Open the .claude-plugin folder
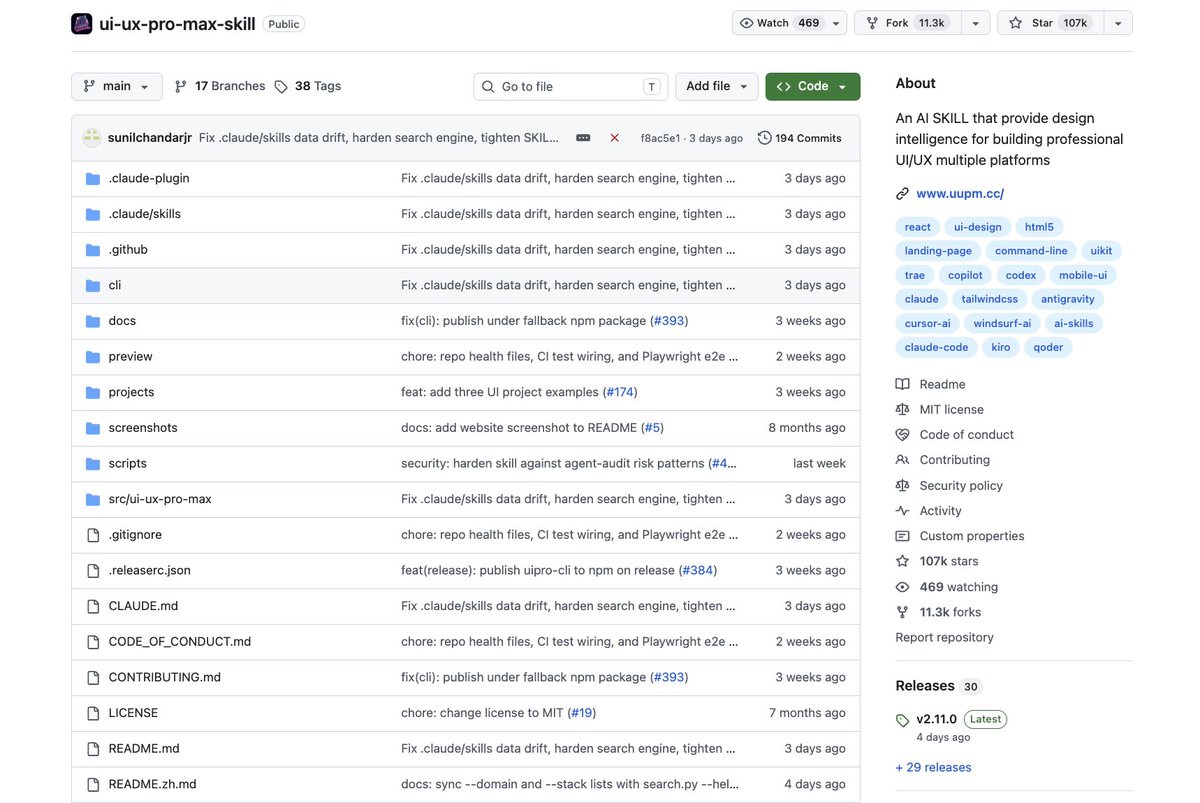The height and width of the screenshot is (803, 1200). (x=149, y=178)
